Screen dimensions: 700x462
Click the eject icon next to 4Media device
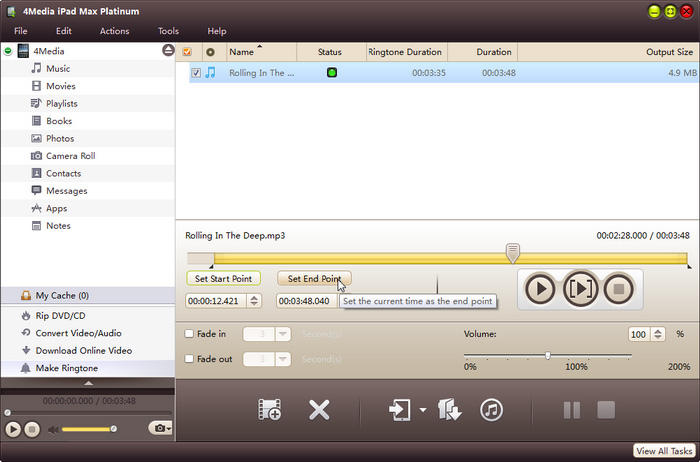[168, 51]
